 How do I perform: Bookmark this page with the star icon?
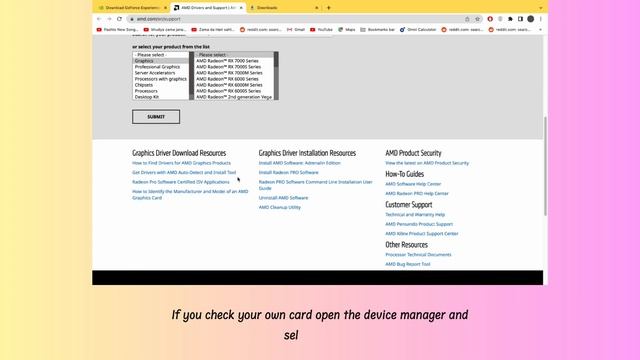(477, 19)
